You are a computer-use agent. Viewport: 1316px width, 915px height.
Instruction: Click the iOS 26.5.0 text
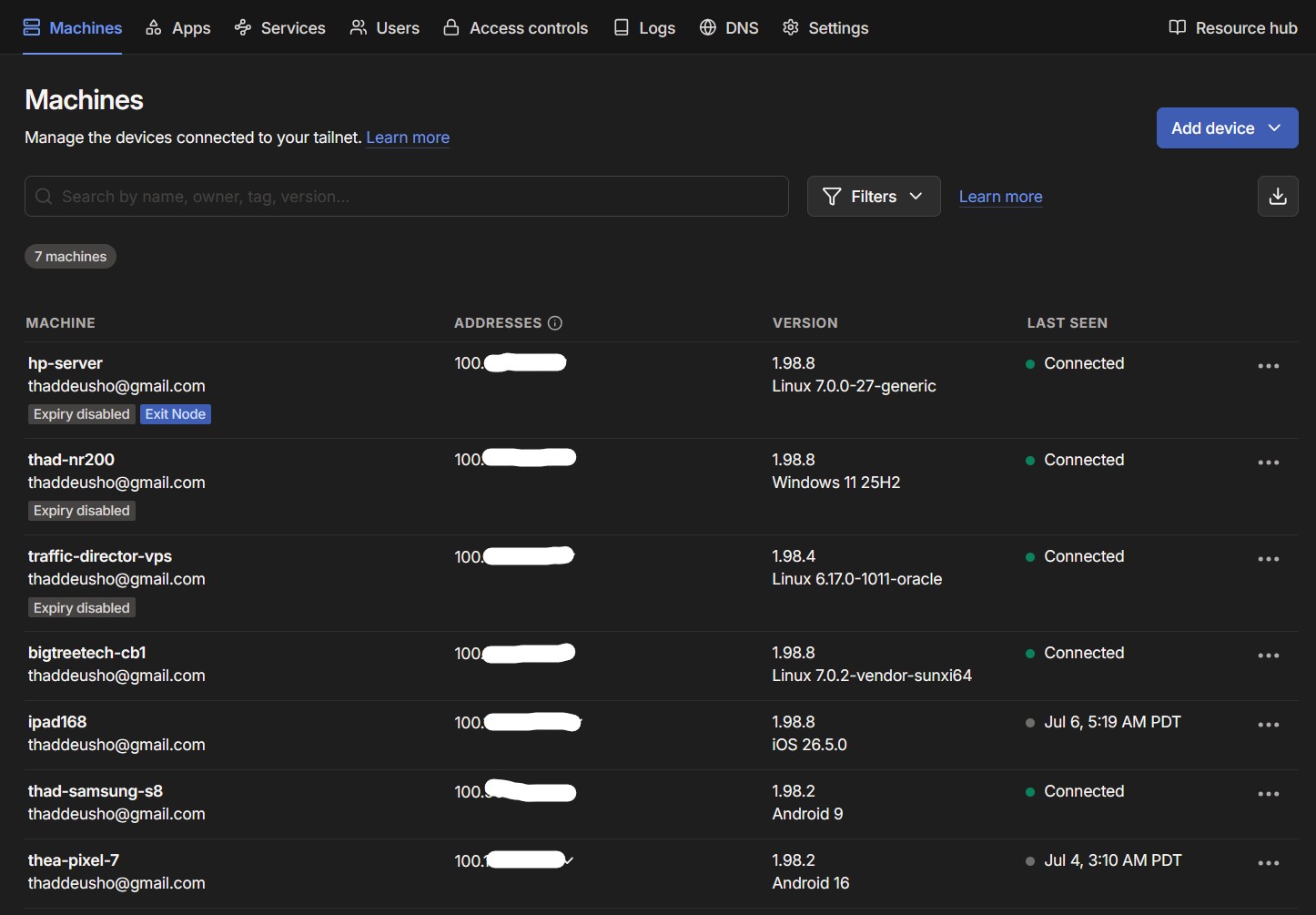click(809, 745)
